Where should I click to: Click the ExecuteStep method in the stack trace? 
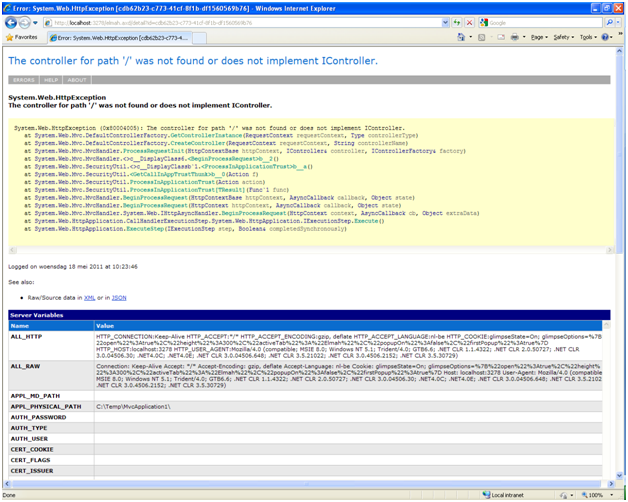click(x=145, y=229)
